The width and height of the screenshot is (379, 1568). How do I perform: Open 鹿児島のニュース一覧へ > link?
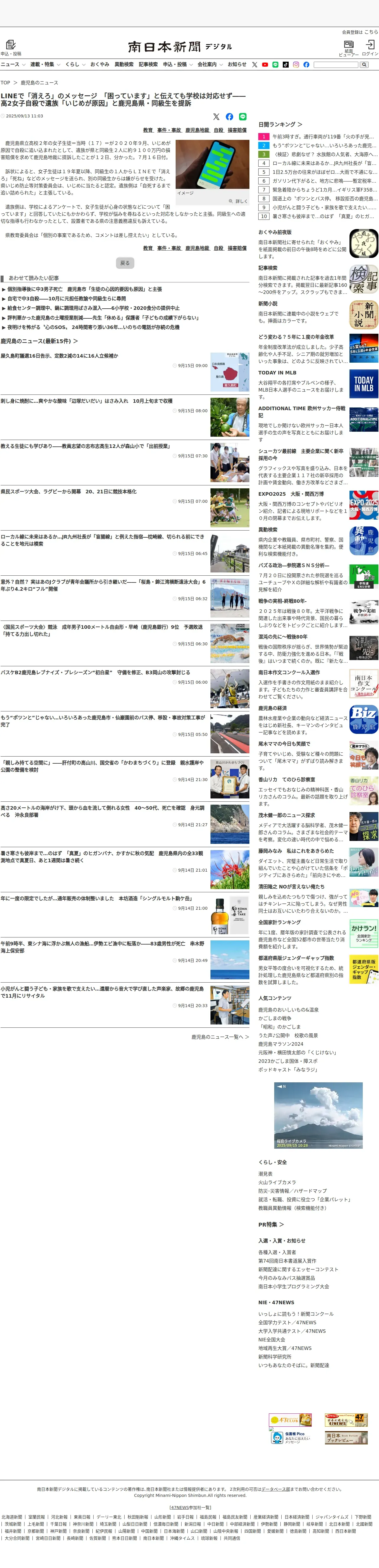coord(220,1037)
